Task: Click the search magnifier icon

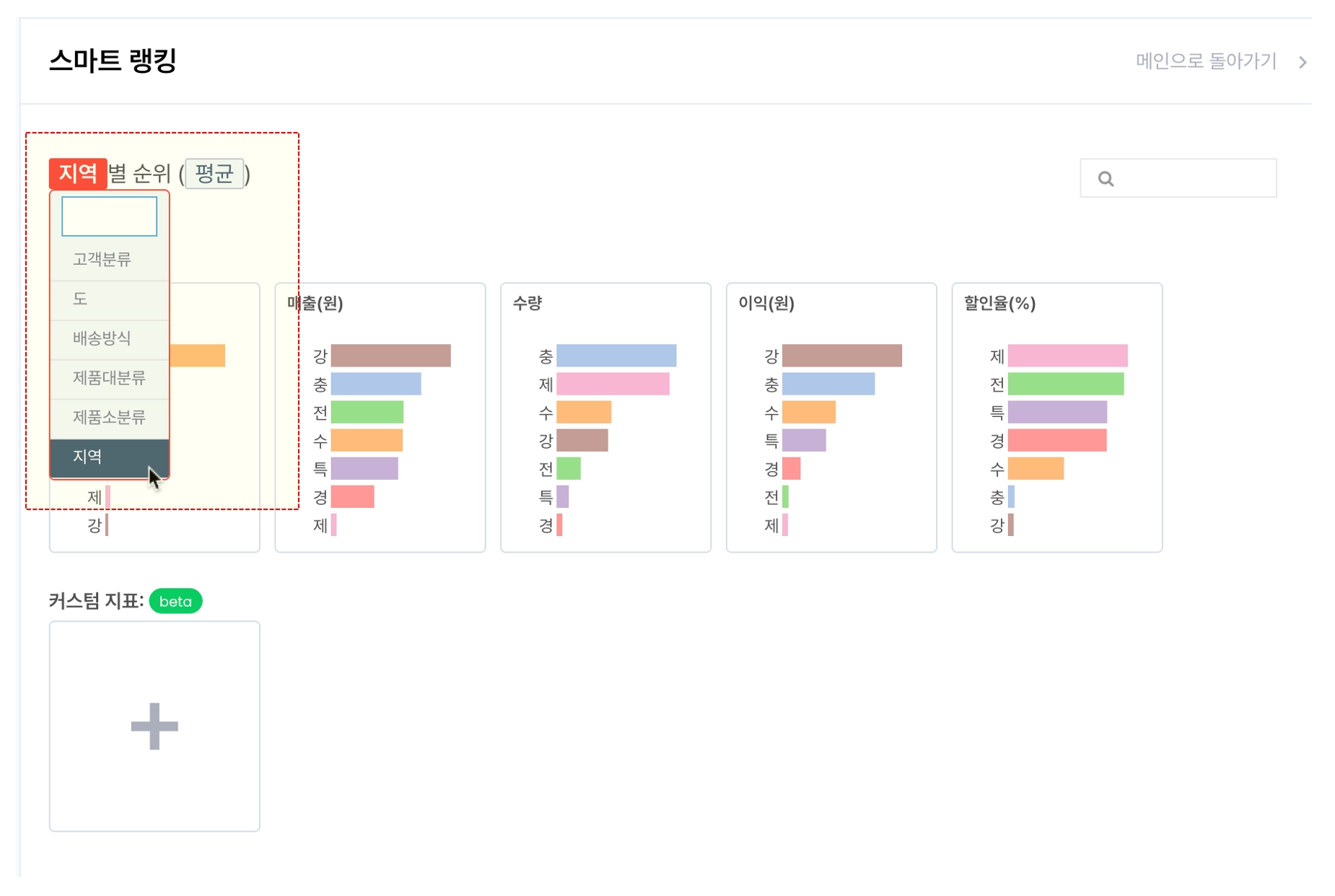Action: [x=1106, y=178]
